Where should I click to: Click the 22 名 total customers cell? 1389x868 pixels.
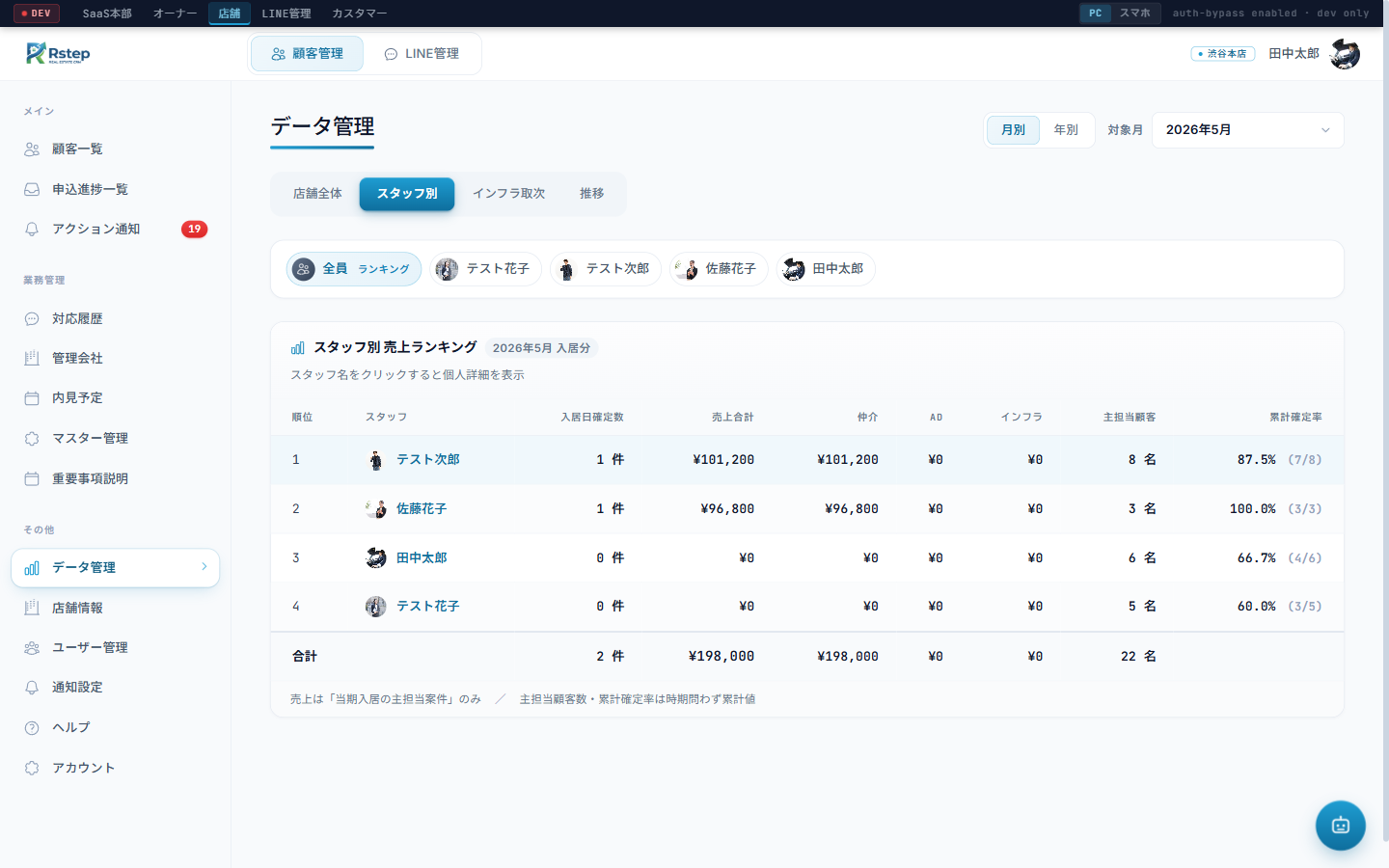[1138, 657]
